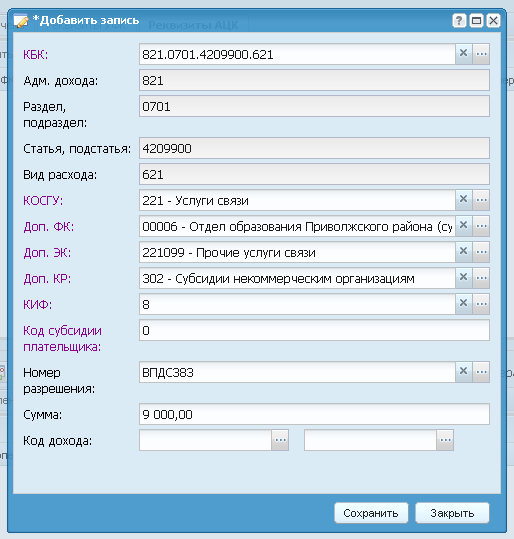The image size is (514, 539).
Task: Focus the Доп. ЭК input field
Action: (x=297, y=252)
